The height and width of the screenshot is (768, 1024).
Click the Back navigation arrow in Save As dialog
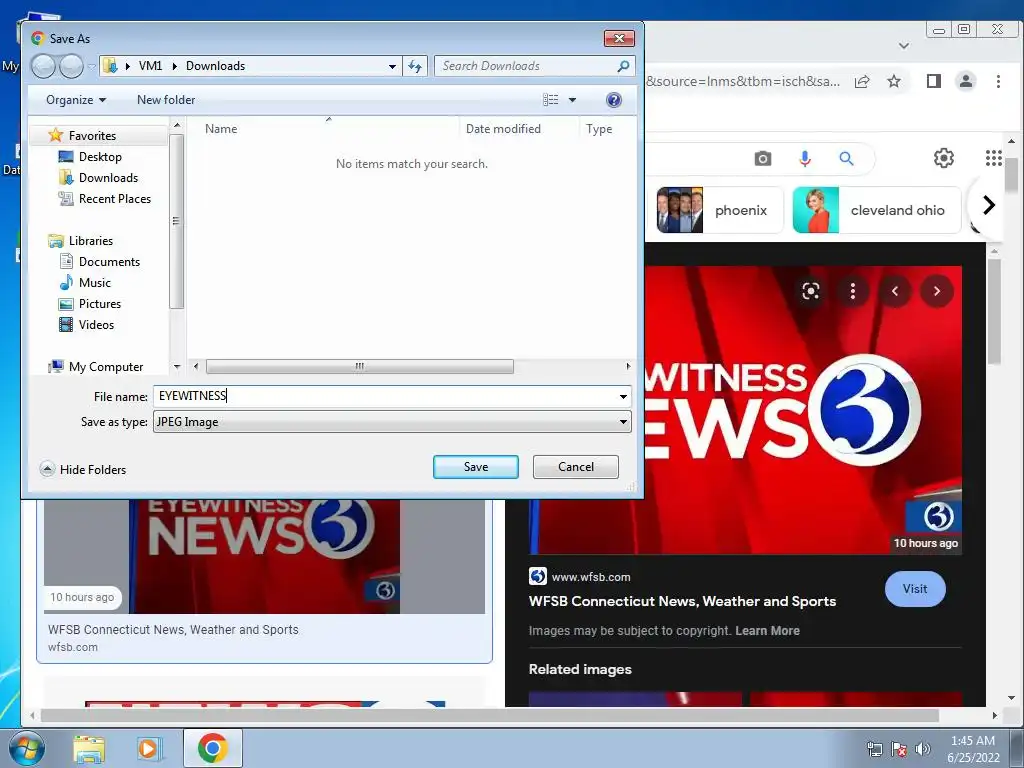pyautogui.click(x=43, y=66)
